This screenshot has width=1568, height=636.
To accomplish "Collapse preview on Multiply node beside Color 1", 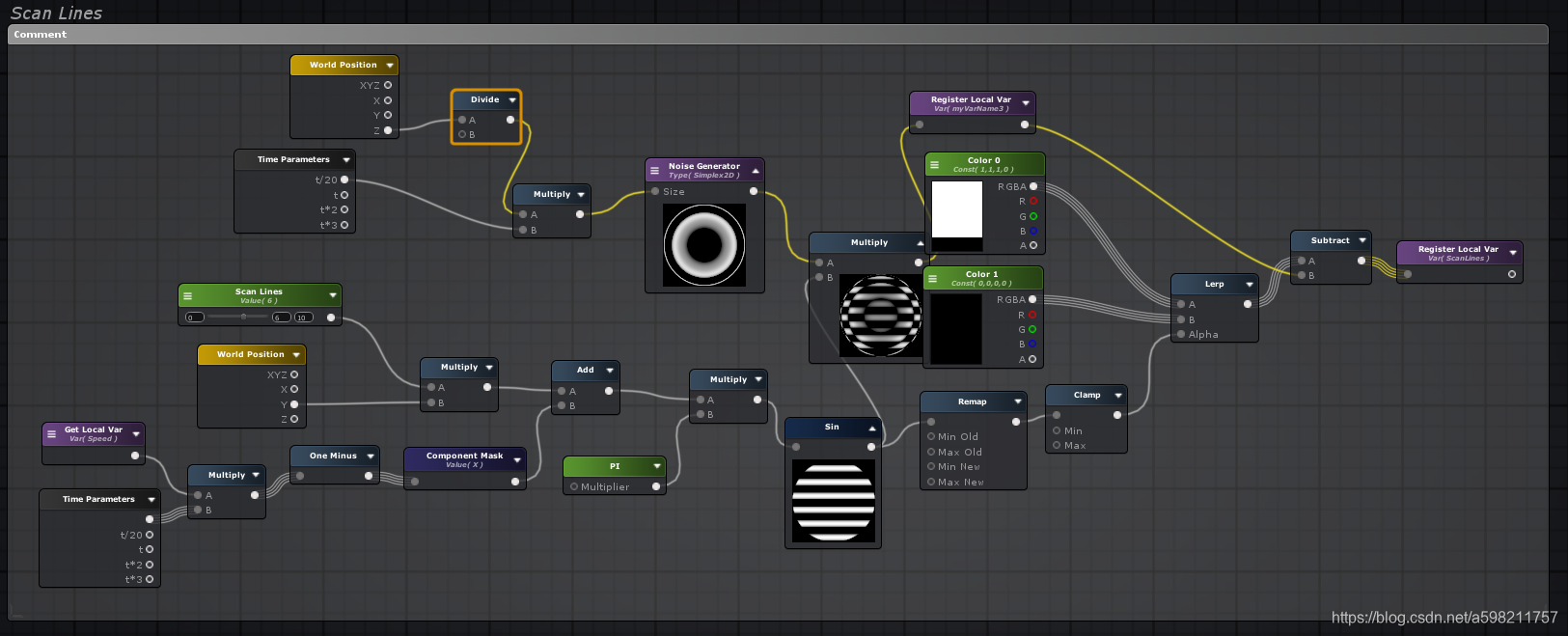I will pos(920,243).
